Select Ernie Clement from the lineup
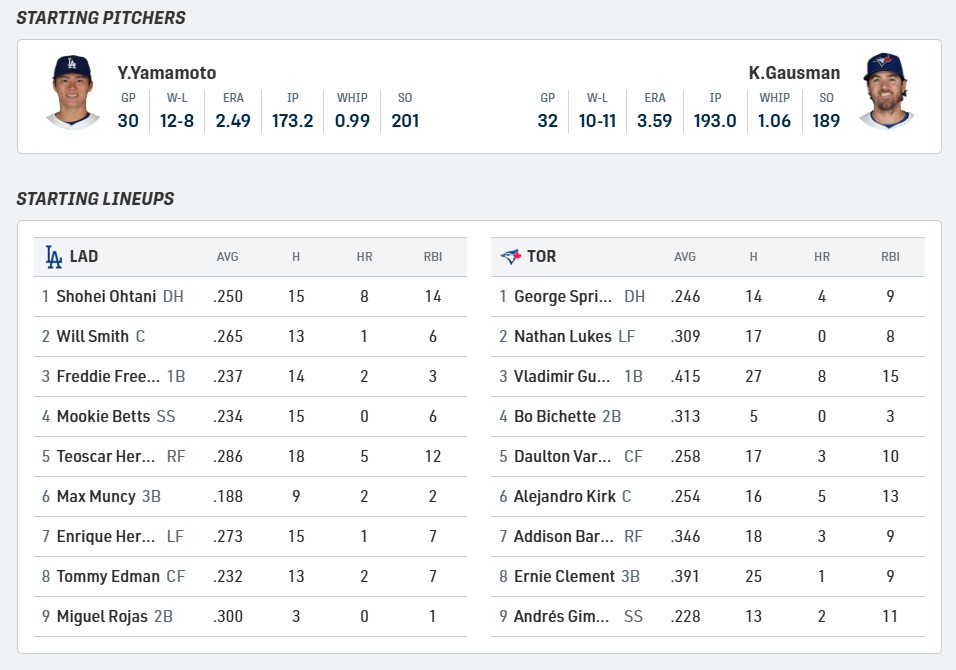956x670 pixels. [x=564, y=577]
